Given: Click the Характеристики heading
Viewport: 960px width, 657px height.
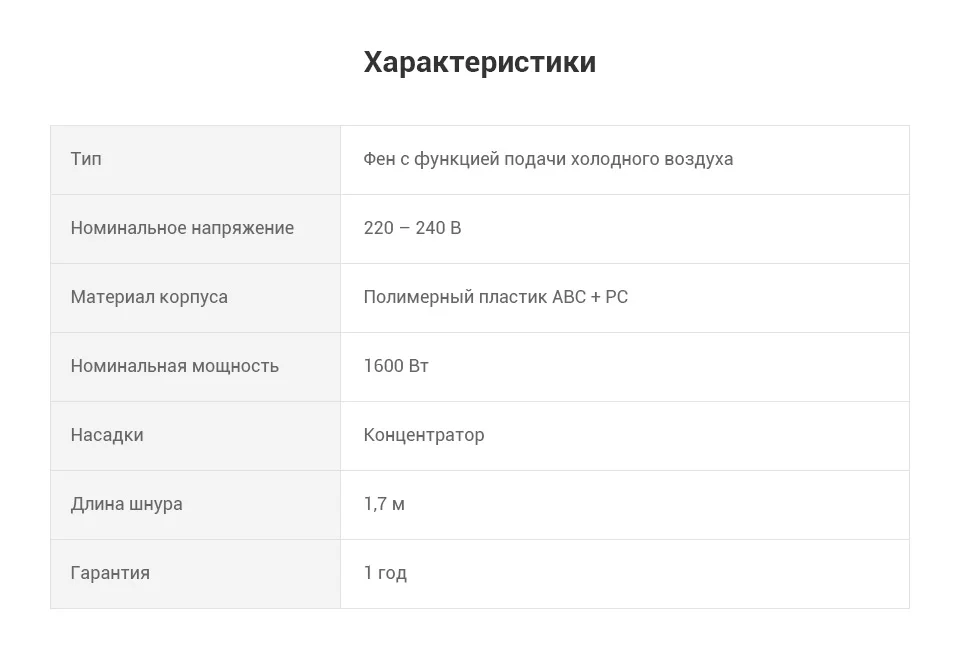Looking at the screenshot, I should point(479,62).
